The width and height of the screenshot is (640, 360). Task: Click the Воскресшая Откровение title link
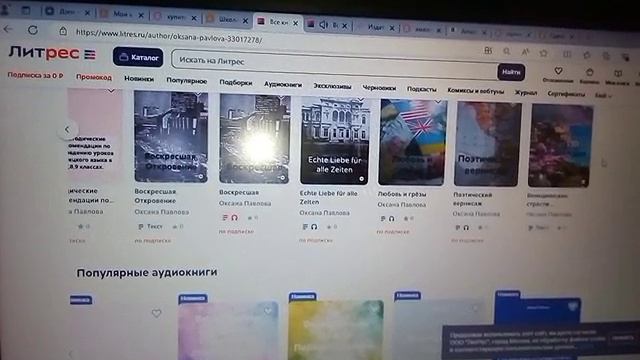(155, 196)
